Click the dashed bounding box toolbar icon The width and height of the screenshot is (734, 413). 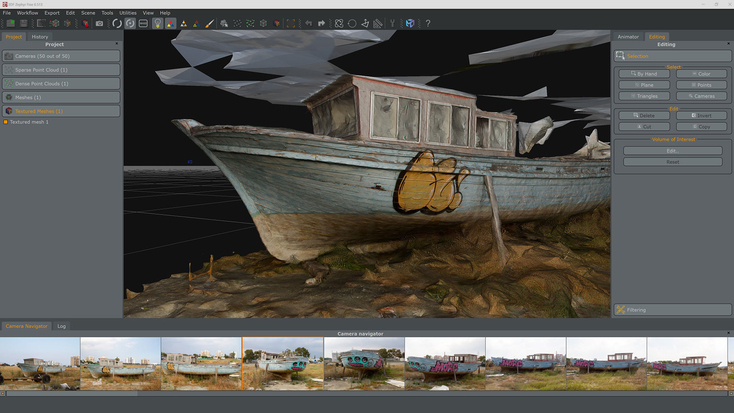point(291,23)
